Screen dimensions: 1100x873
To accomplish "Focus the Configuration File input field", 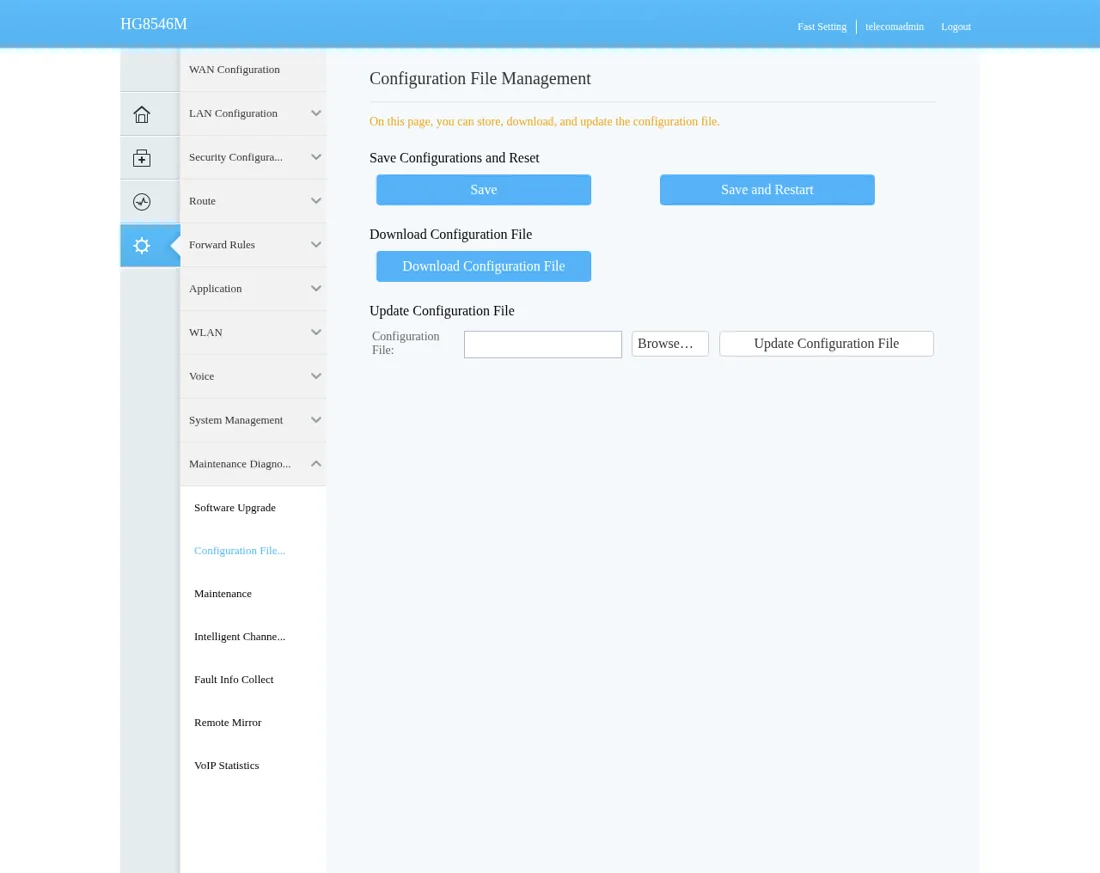I will (543, 345).
